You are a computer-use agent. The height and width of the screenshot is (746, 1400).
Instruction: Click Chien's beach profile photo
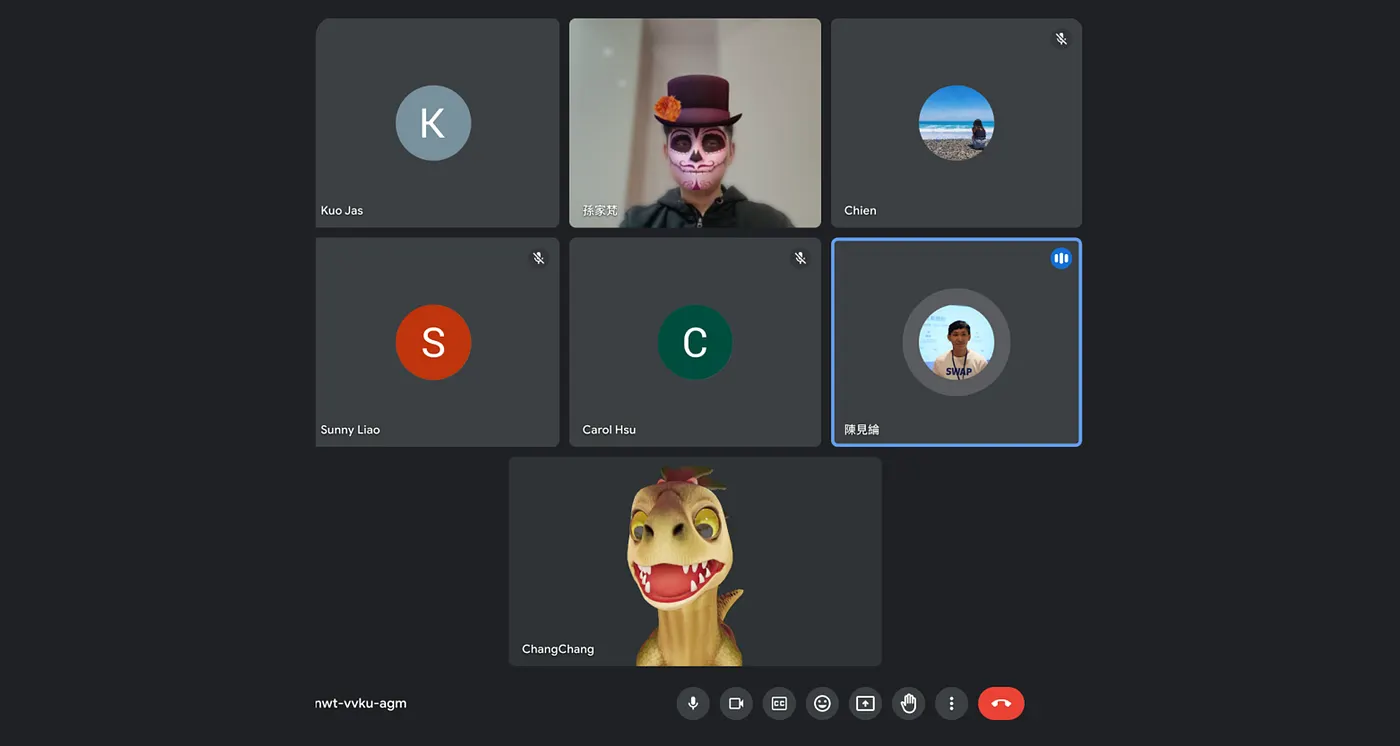(x=956, y=123)
